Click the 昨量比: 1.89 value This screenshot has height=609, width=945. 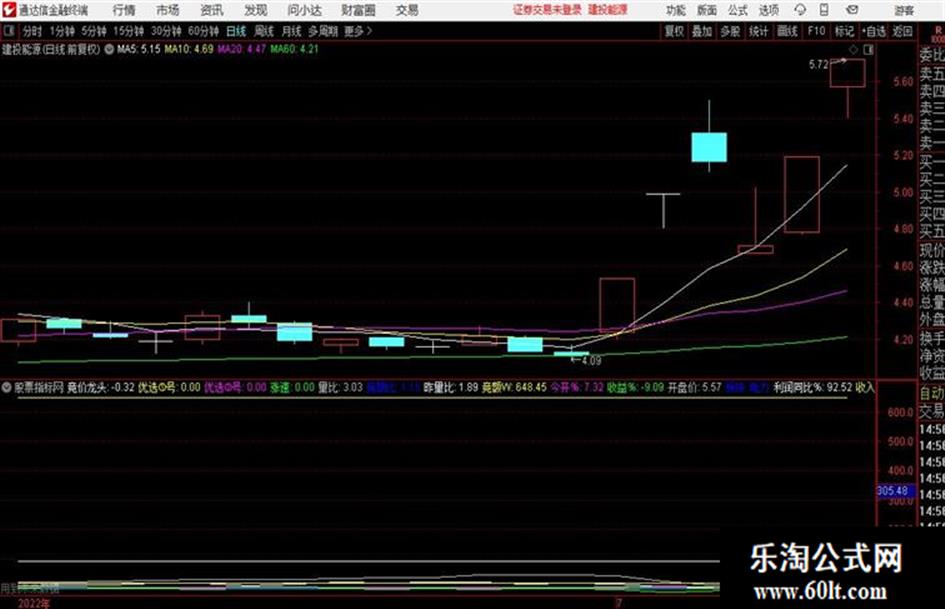pos(451,388)
